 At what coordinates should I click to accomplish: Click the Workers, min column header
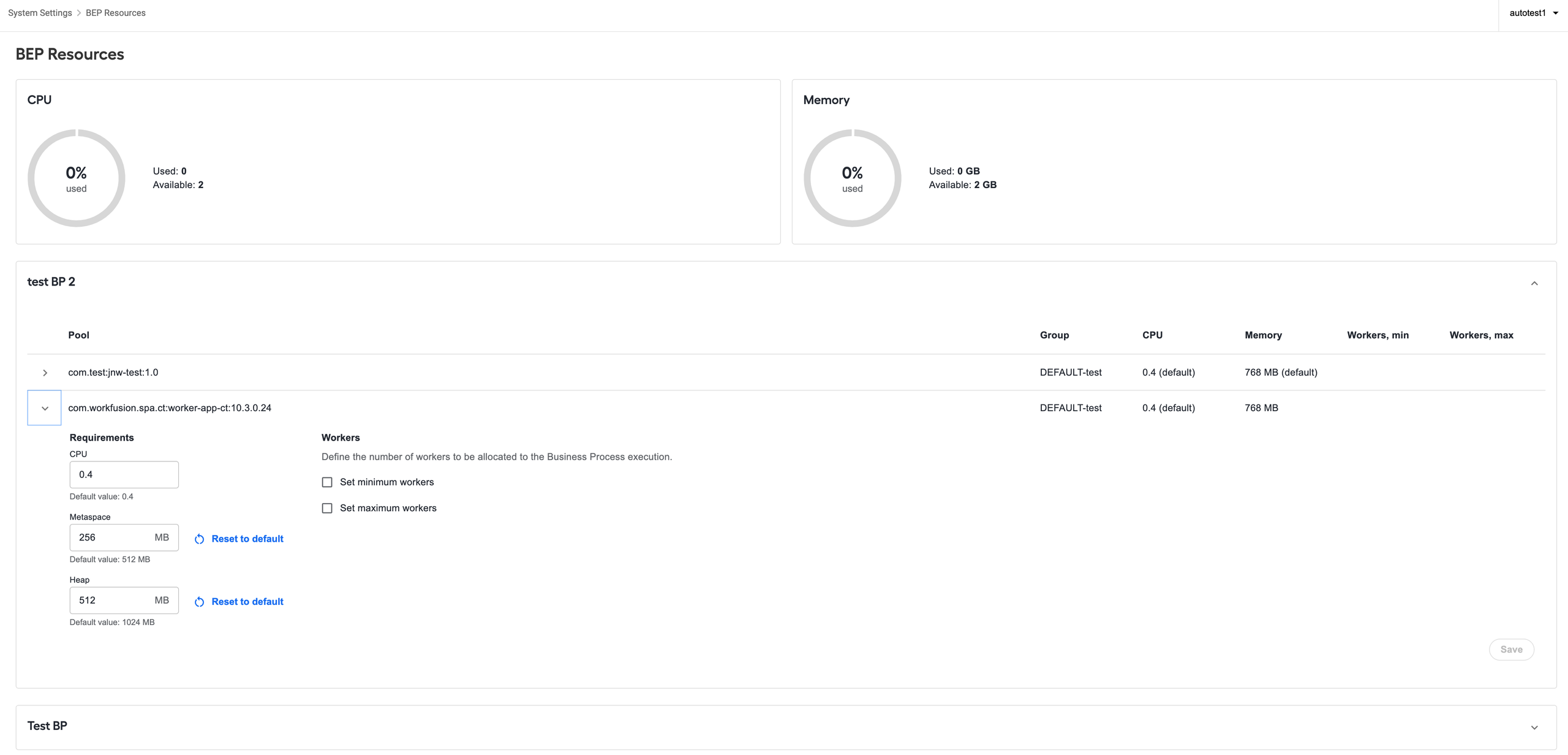click(x=1378, y=335)
